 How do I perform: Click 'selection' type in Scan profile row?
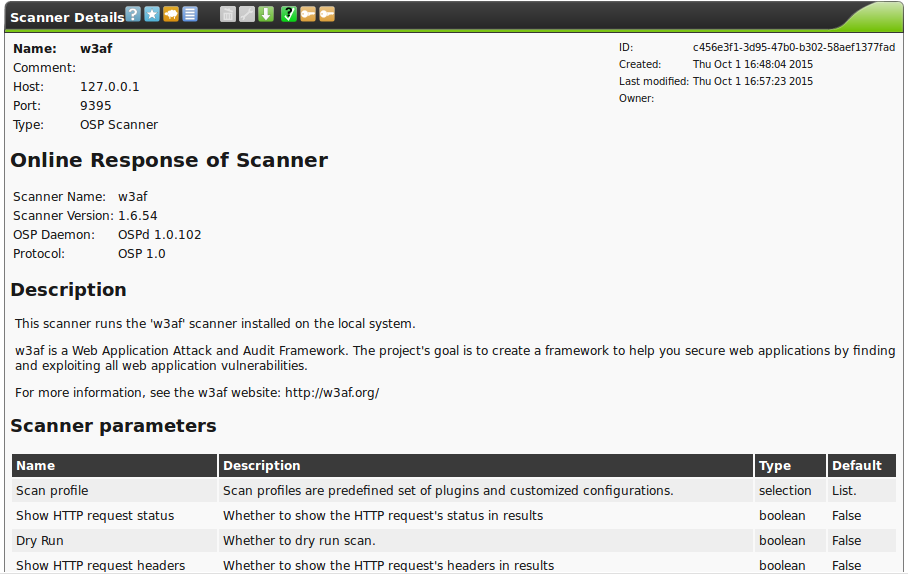pos(785,491)
